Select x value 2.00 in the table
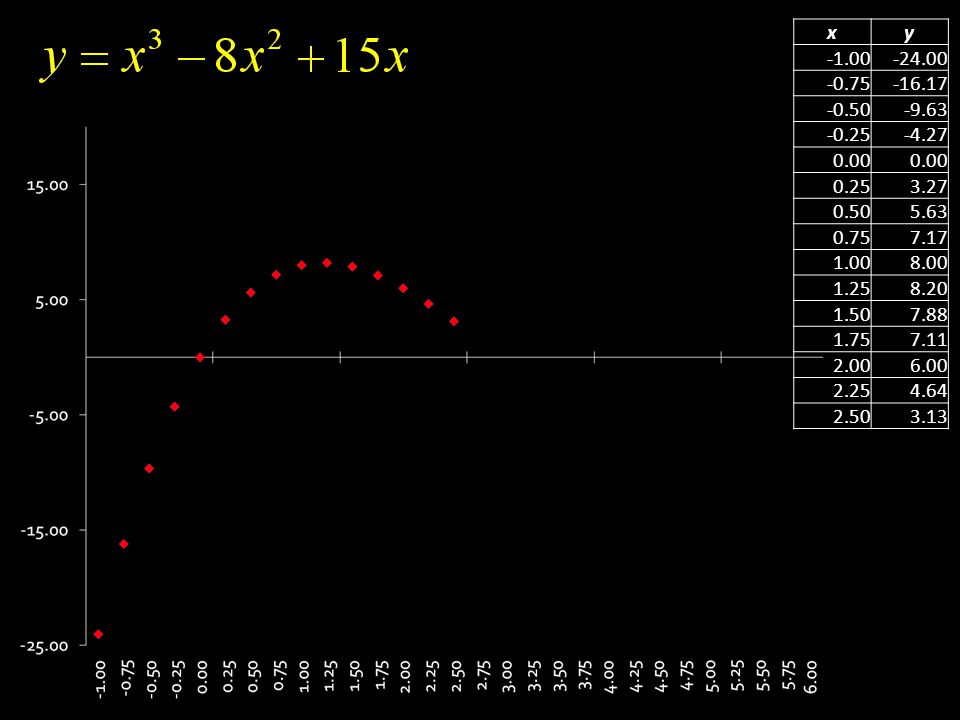The height and width of the screenshot is (720, 960). (832, 365)
